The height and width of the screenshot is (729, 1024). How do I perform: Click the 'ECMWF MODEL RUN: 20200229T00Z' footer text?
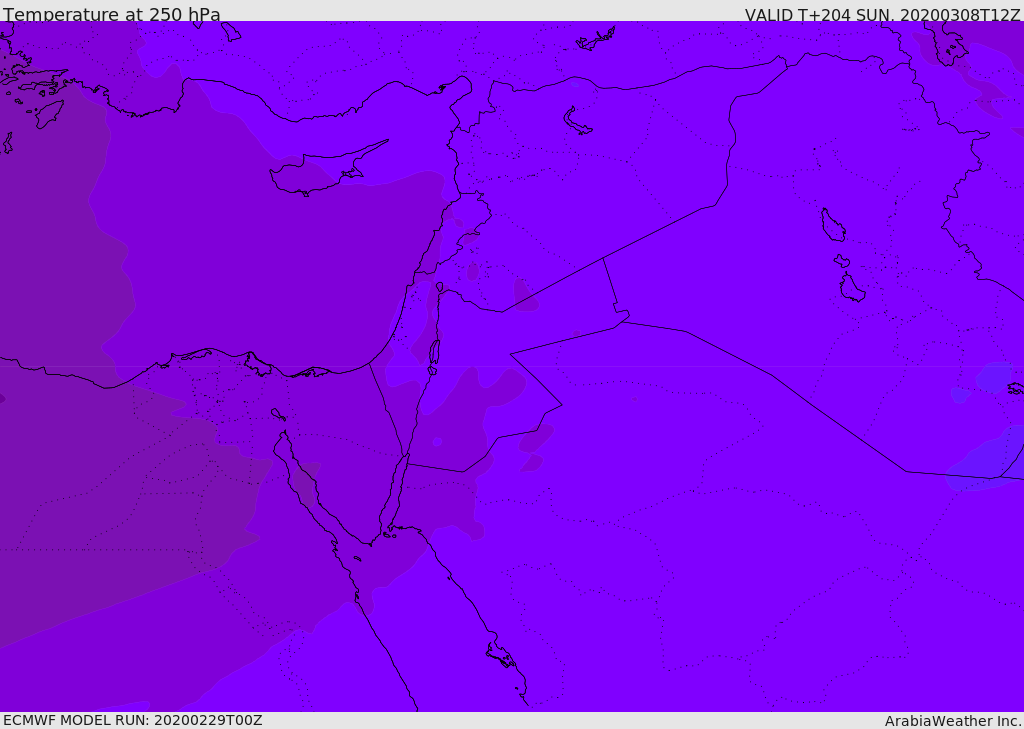click(x=133, y=720)
